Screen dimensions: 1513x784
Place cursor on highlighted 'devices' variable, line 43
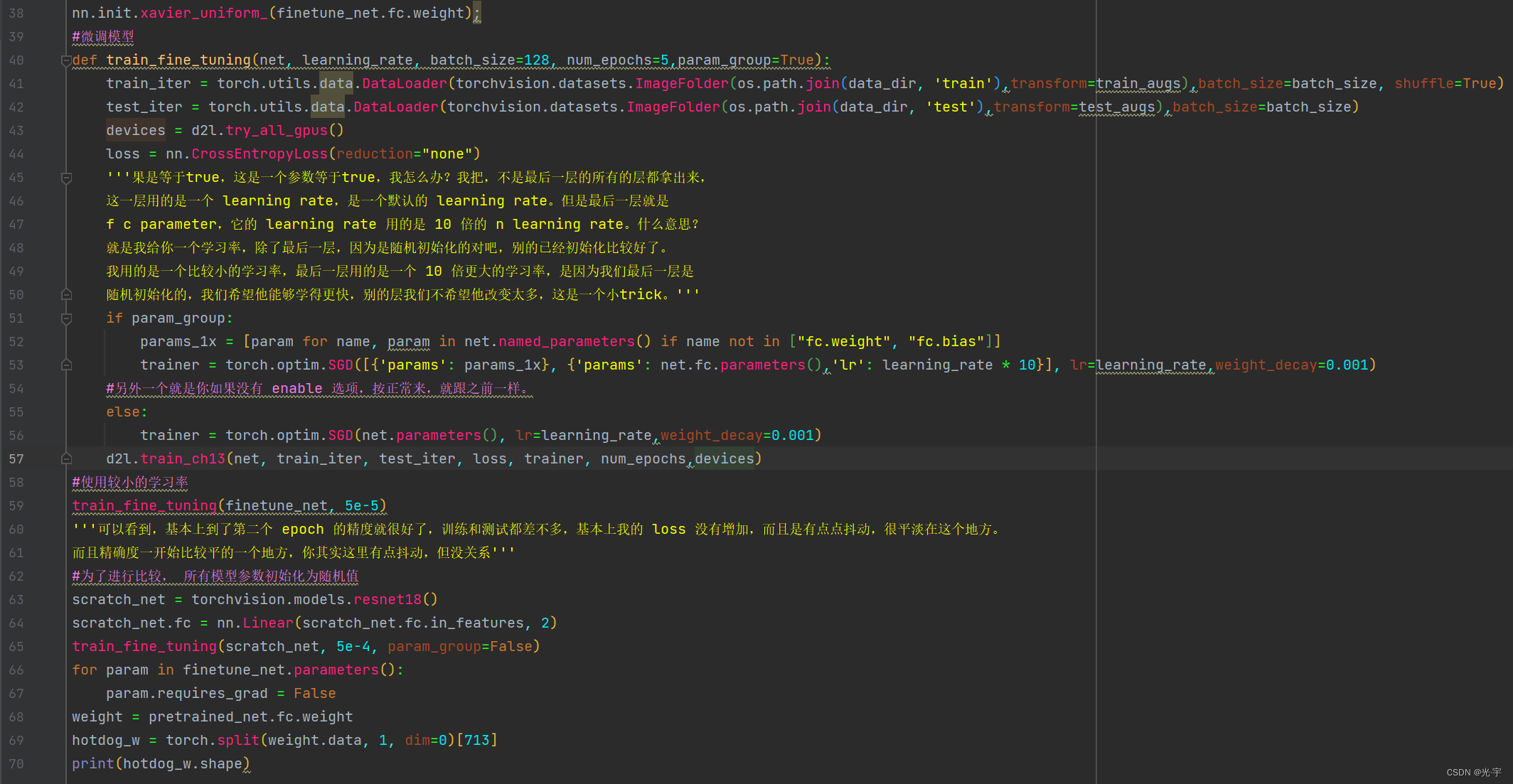(135, 131)
